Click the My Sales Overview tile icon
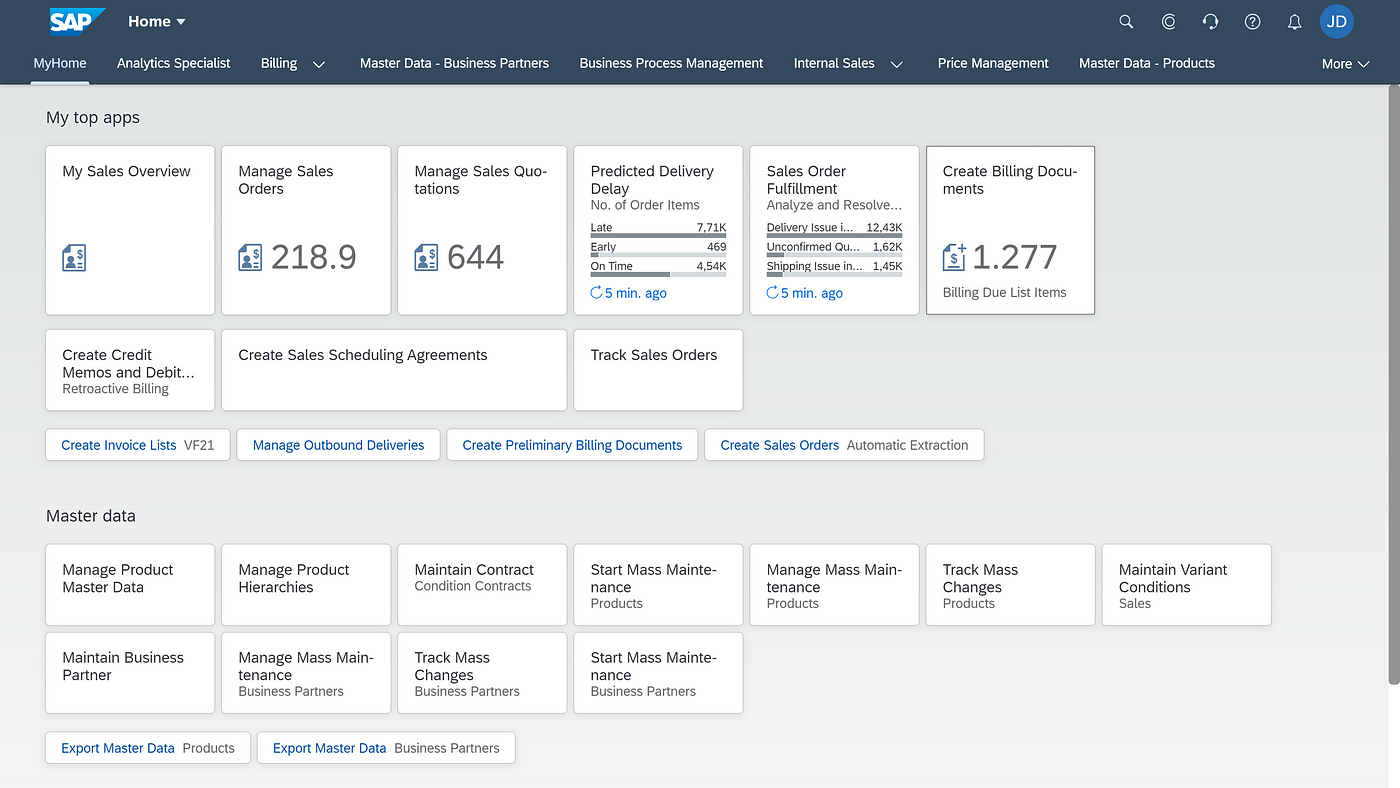This screenshot has height=788, width=1400. coord(74,258)
